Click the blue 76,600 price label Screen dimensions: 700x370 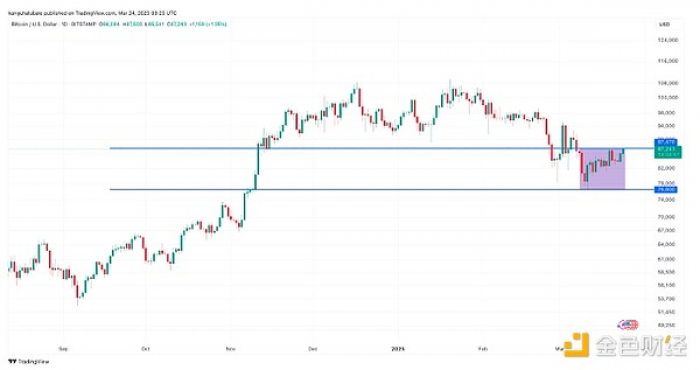coord(667,190)
